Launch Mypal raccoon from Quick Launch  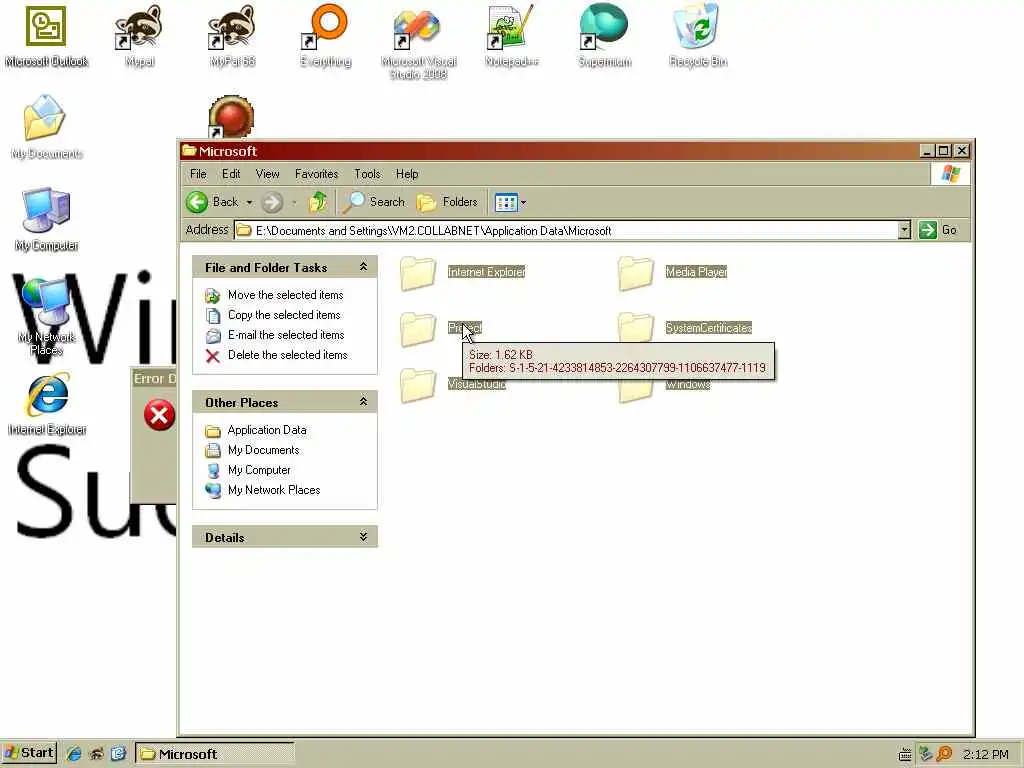point(96,754)
